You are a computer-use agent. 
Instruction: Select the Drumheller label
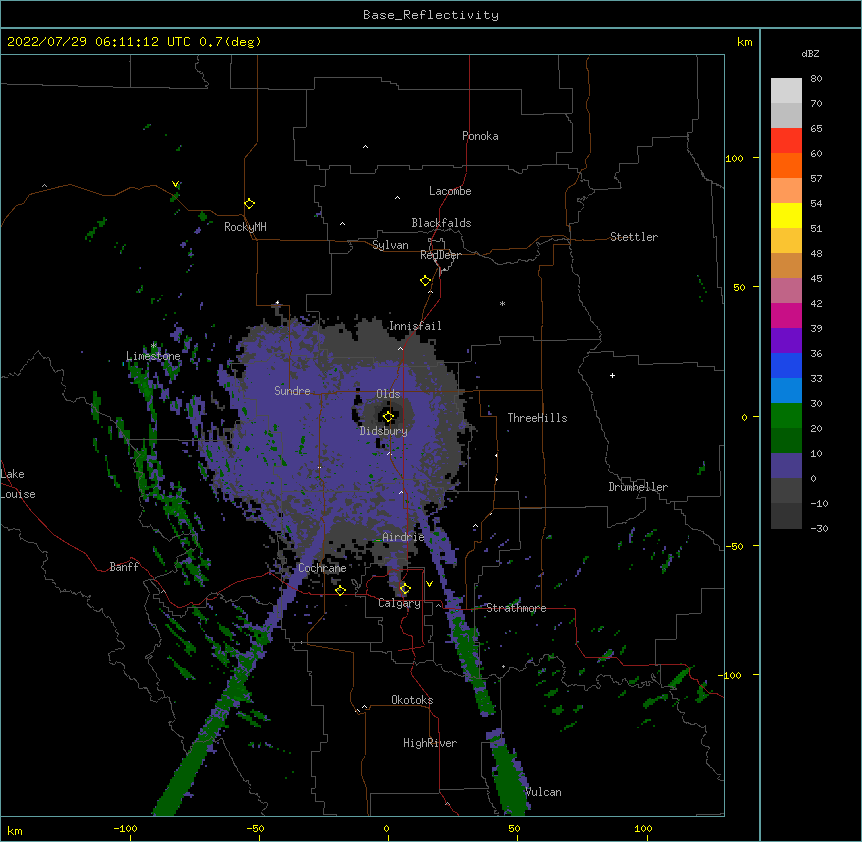click(x=638, y=487)
